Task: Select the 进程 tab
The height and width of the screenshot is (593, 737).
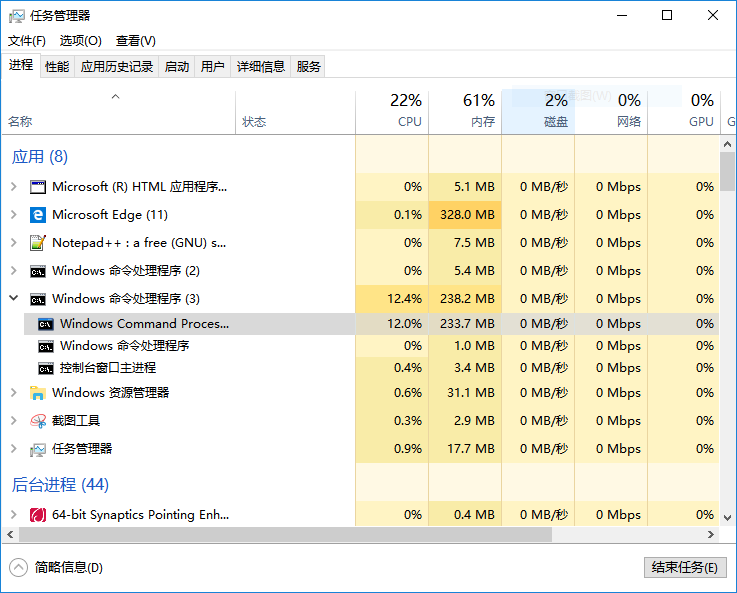Action: [21, 65]
